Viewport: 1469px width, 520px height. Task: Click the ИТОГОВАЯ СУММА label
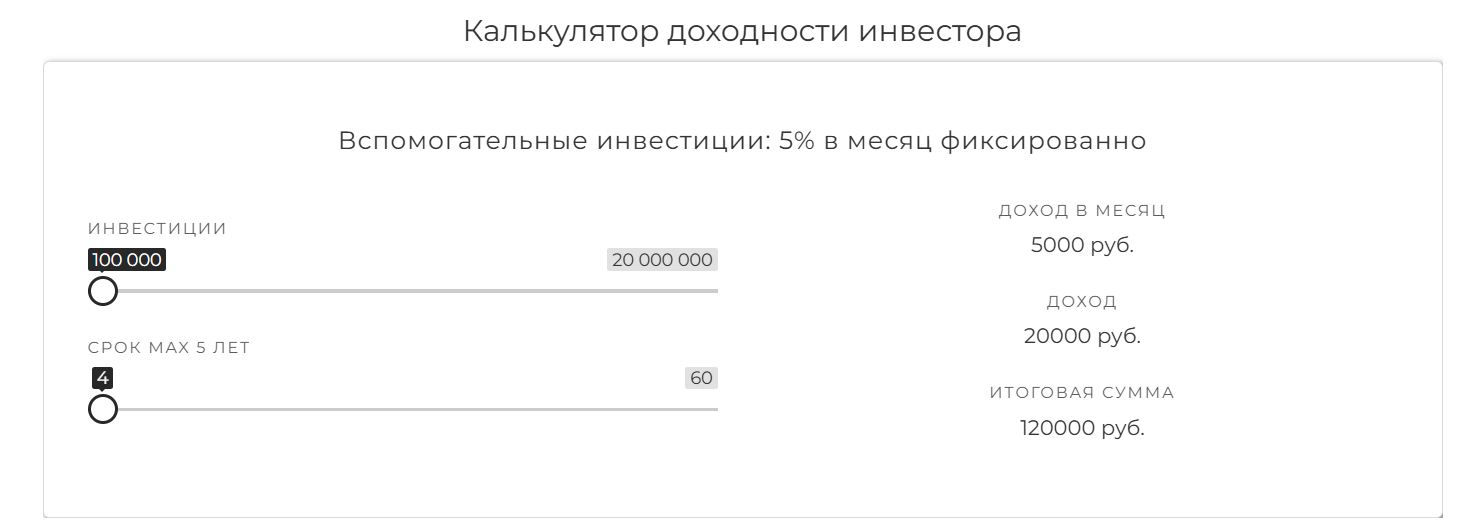click(x=1082, y=393)
